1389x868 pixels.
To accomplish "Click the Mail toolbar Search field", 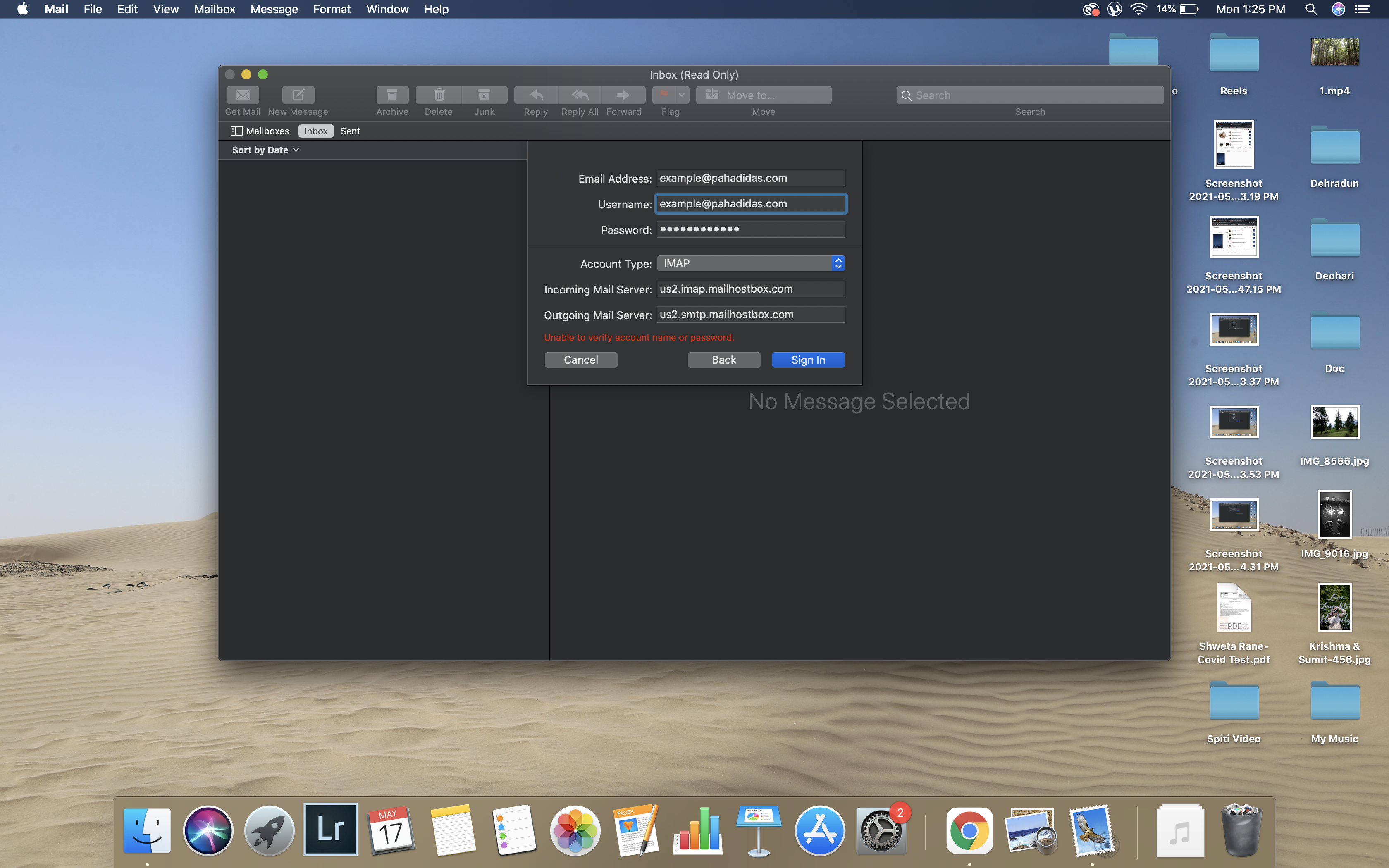I will [x=1030, y=95].
